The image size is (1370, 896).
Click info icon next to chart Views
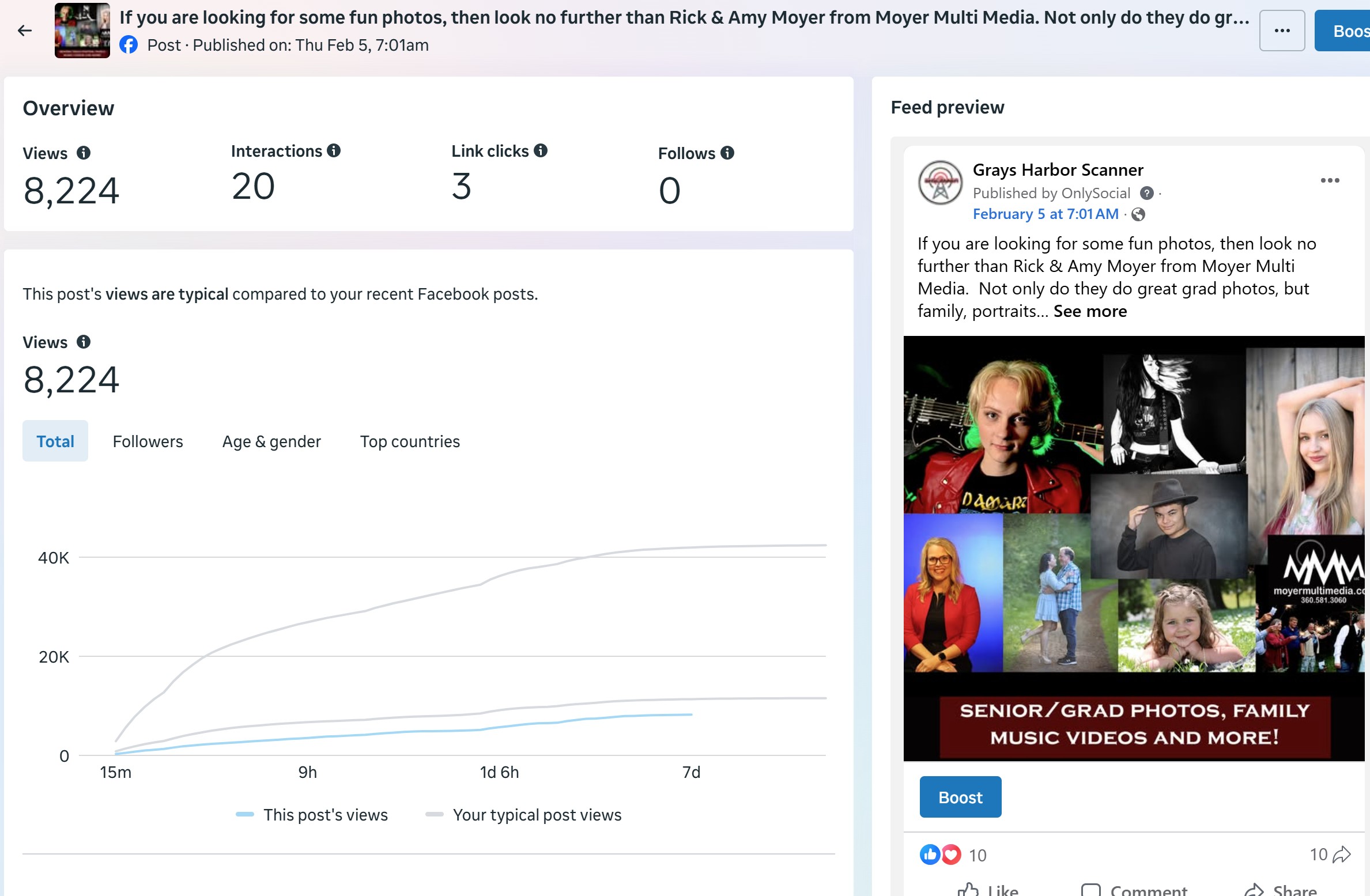click(x=84, y=342)
